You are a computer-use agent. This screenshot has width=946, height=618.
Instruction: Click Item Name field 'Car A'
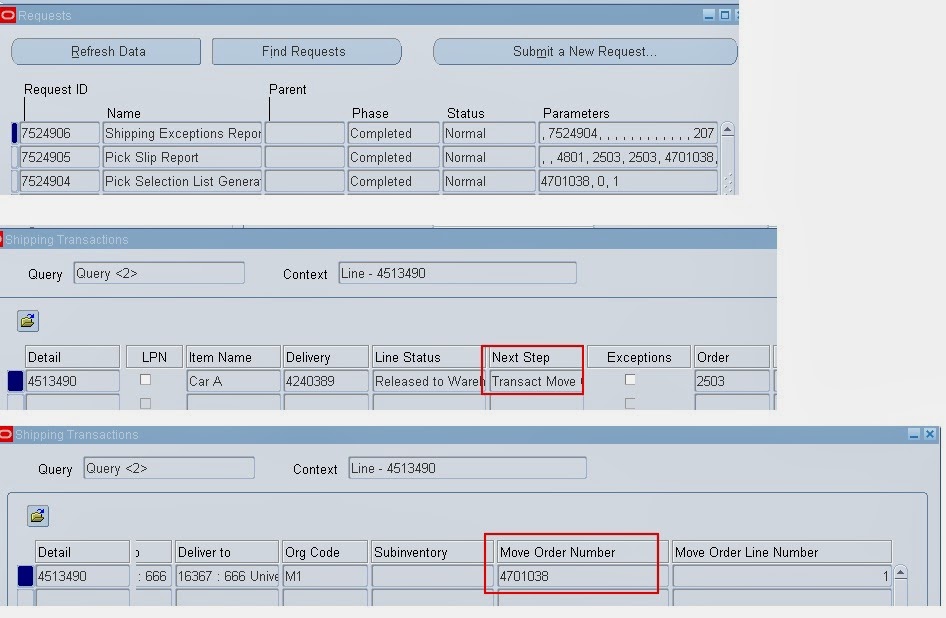point(233,381)
